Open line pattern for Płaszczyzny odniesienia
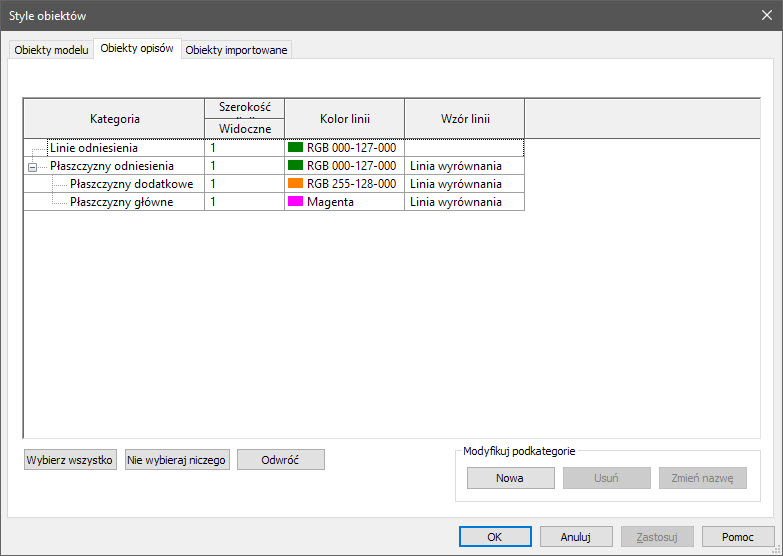The height and width of the screenshot is (556, 783). (464, 166)
